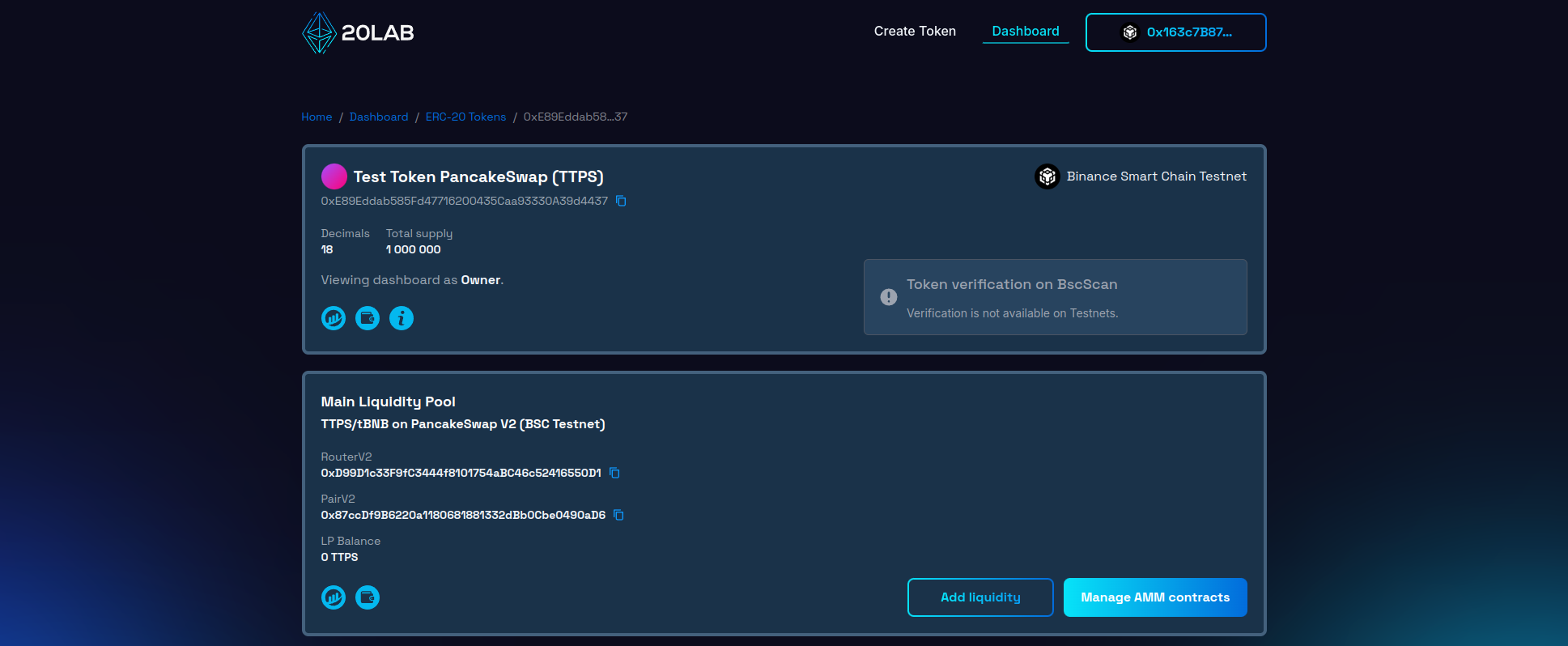The width and height of the screenshot is (1568, 646).
Task: Copy the PairV2 address
Action: coord(618,515)
